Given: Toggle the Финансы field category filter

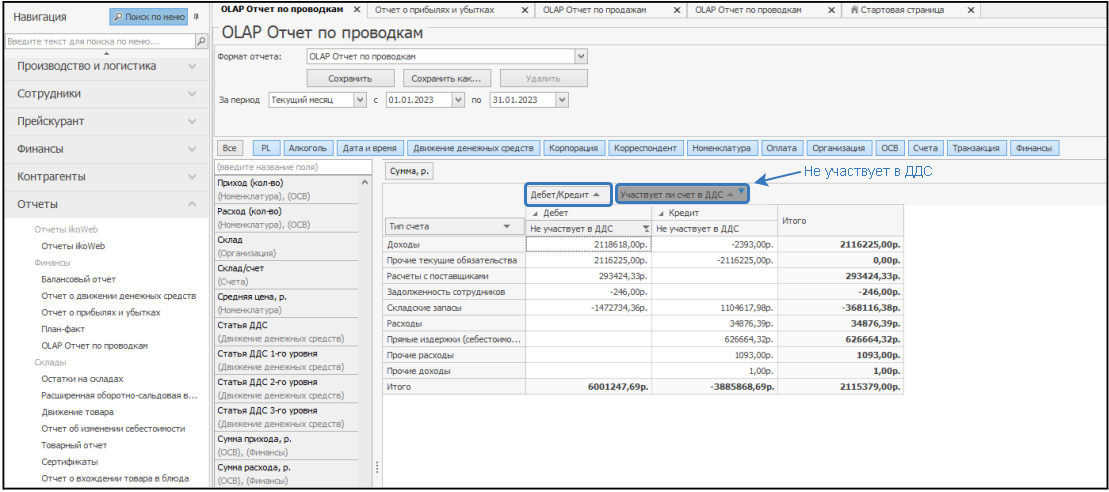Looking at the screenshot, I should 1034,148.
